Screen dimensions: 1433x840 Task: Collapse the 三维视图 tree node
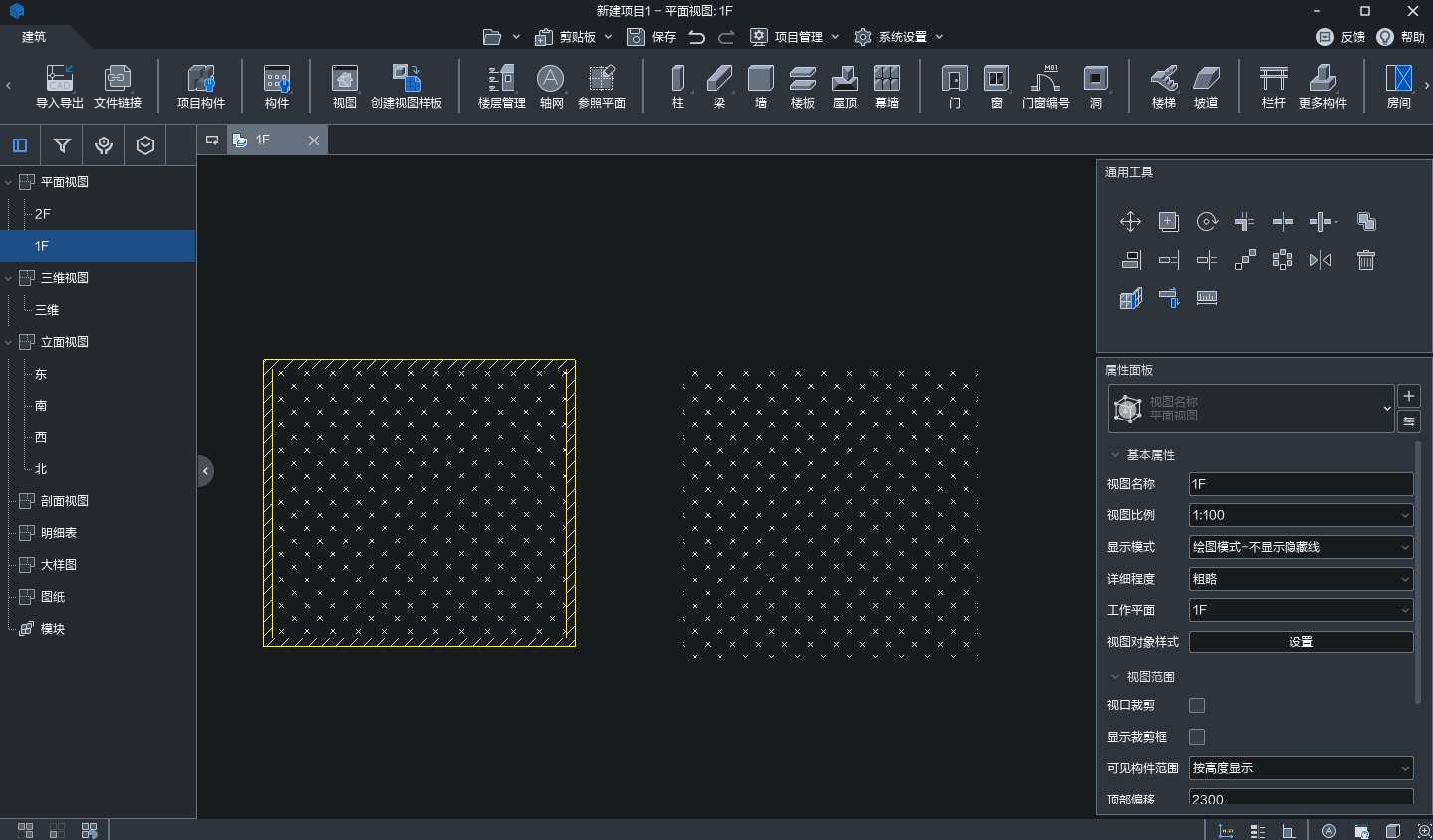(9, 278)
